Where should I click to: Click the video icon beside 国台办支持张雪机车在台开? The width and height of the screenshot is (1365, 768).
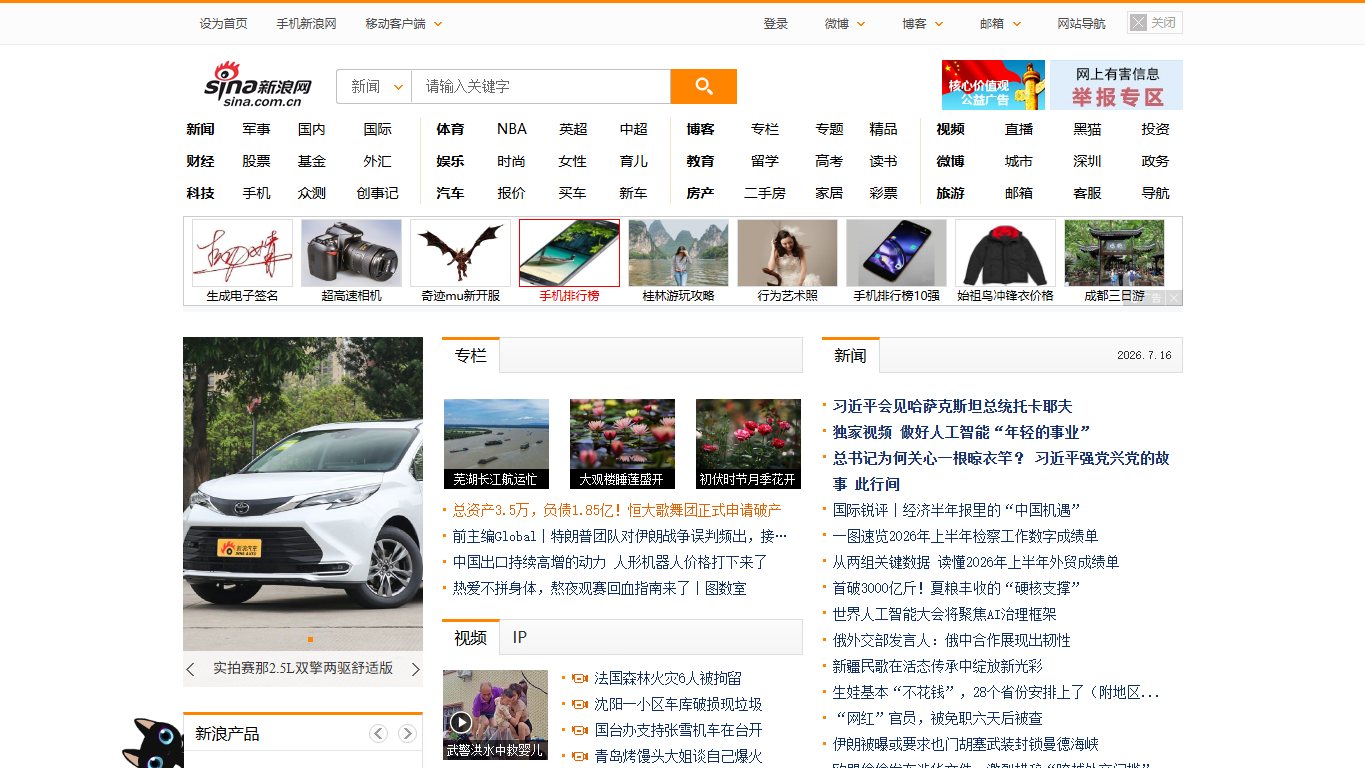pyautogui.click(x=579, y=731)
